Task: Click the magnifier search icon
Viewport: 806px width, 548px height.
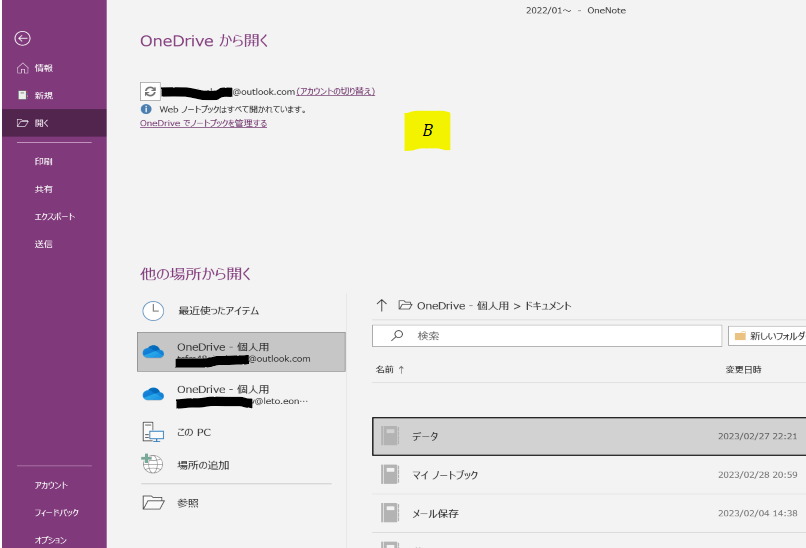Action: [397, 336]
